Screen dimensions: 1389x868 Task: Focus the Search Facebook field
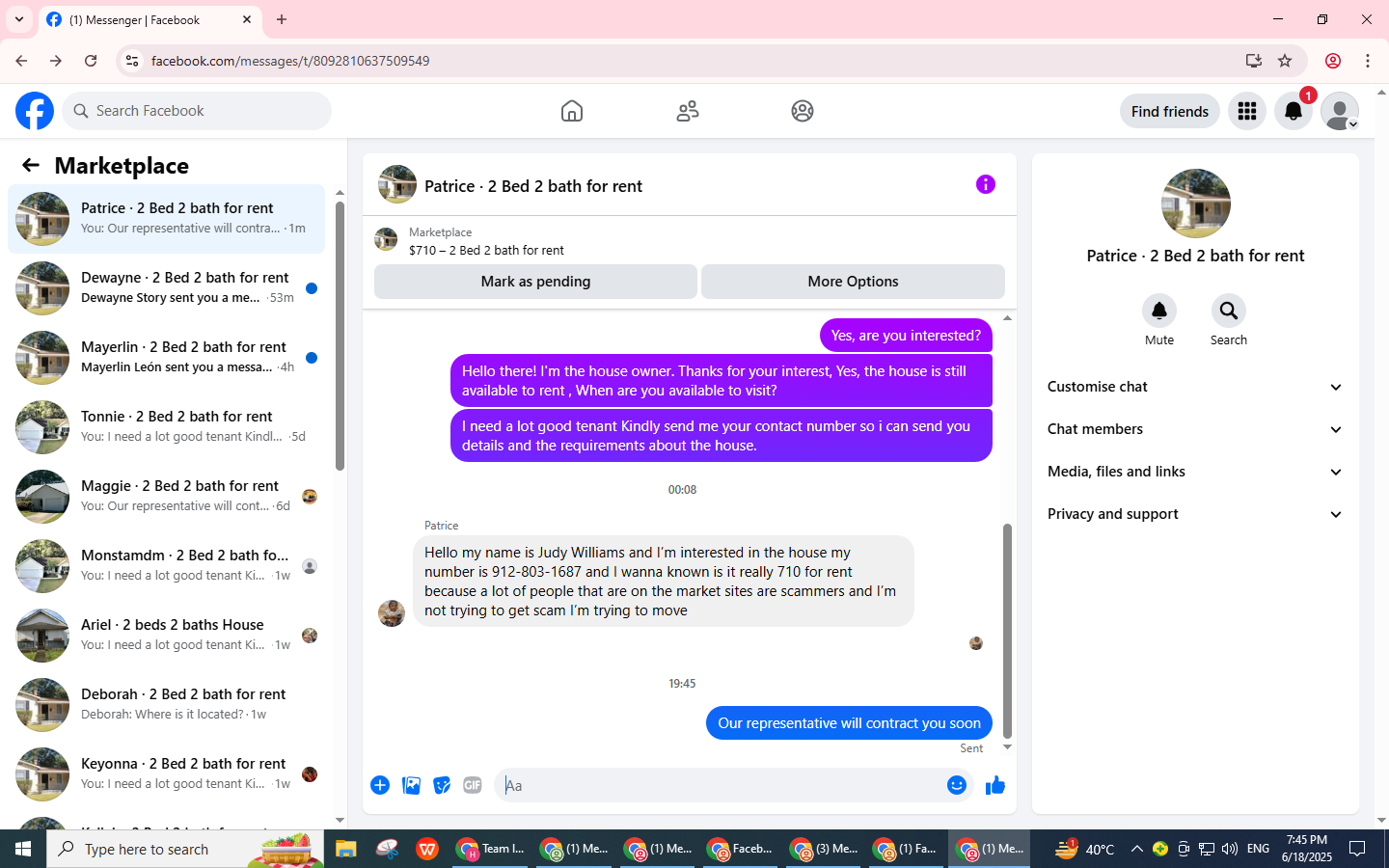(197, 111)
